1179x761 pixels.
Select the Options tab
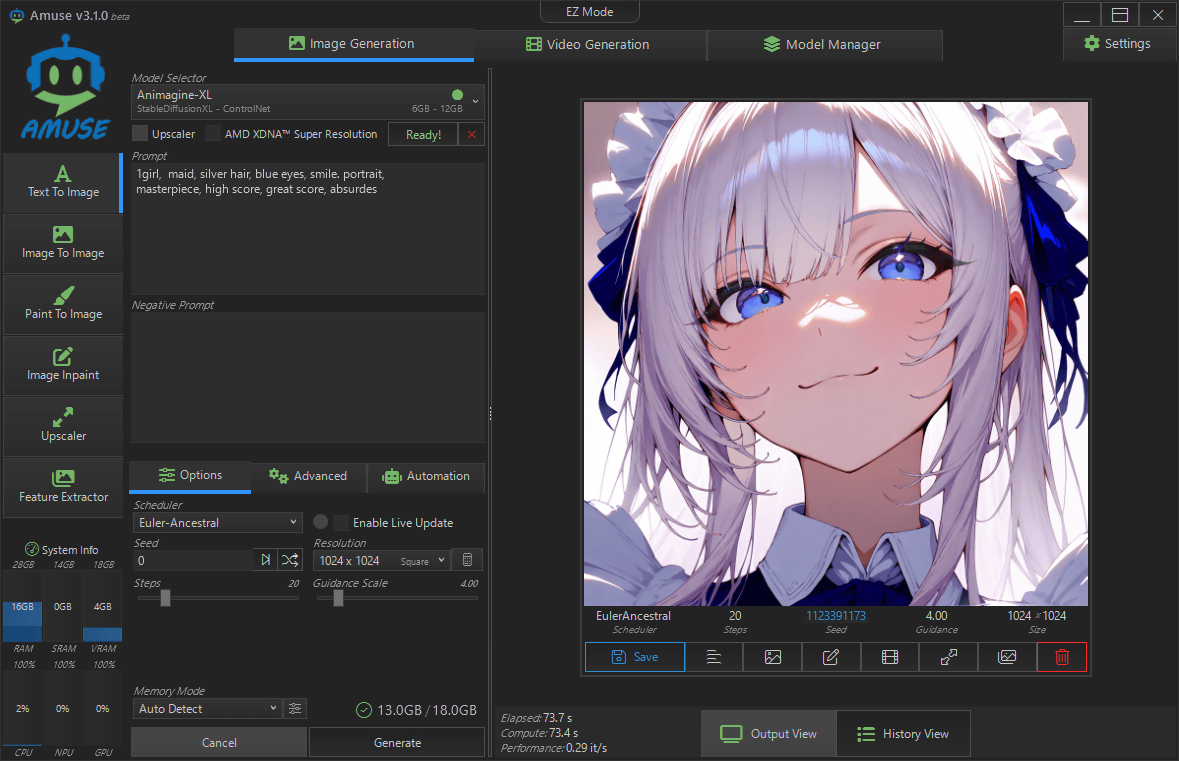point(189,475)
